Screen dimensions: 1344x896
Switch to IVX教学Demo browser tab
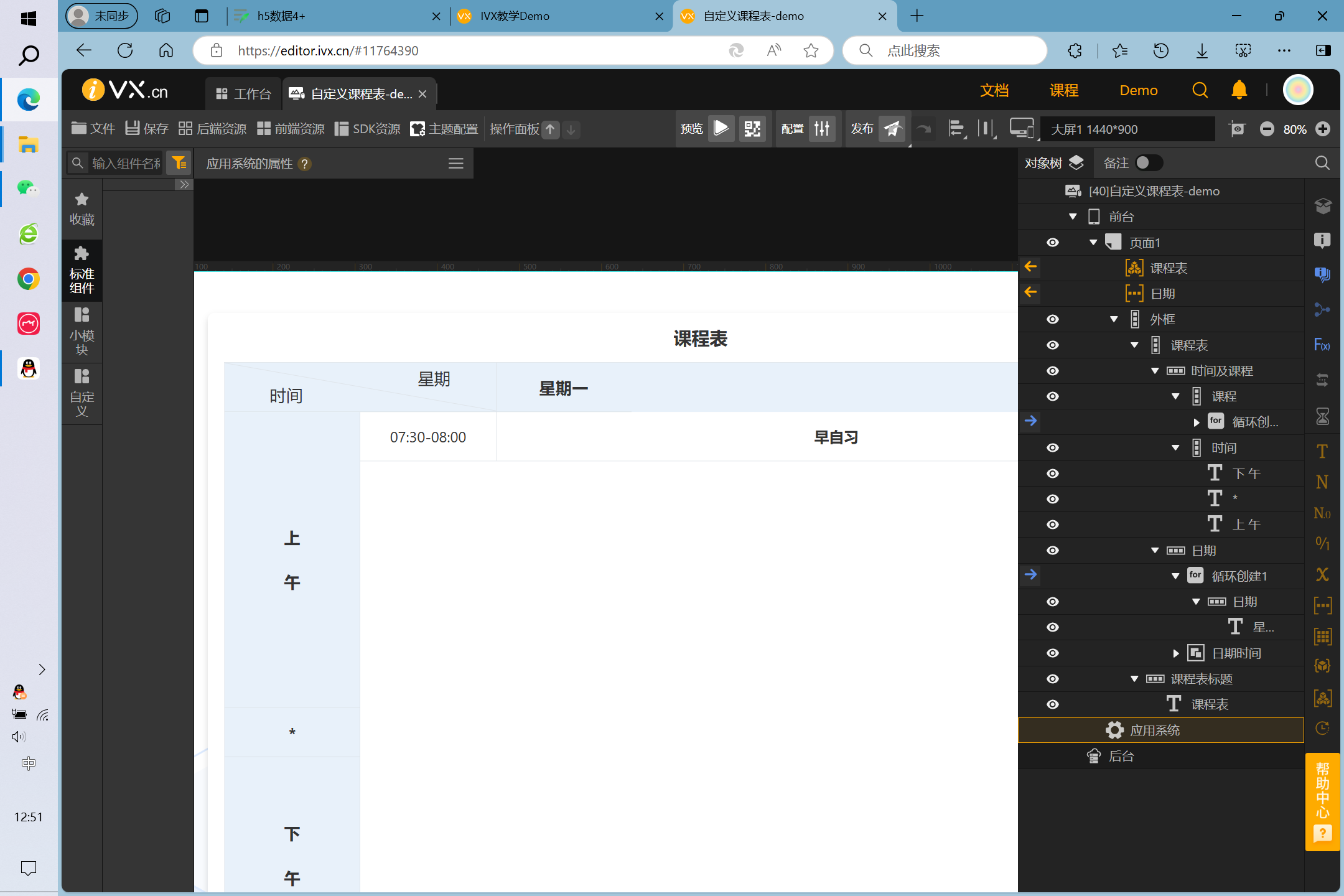tap(560, 16)
